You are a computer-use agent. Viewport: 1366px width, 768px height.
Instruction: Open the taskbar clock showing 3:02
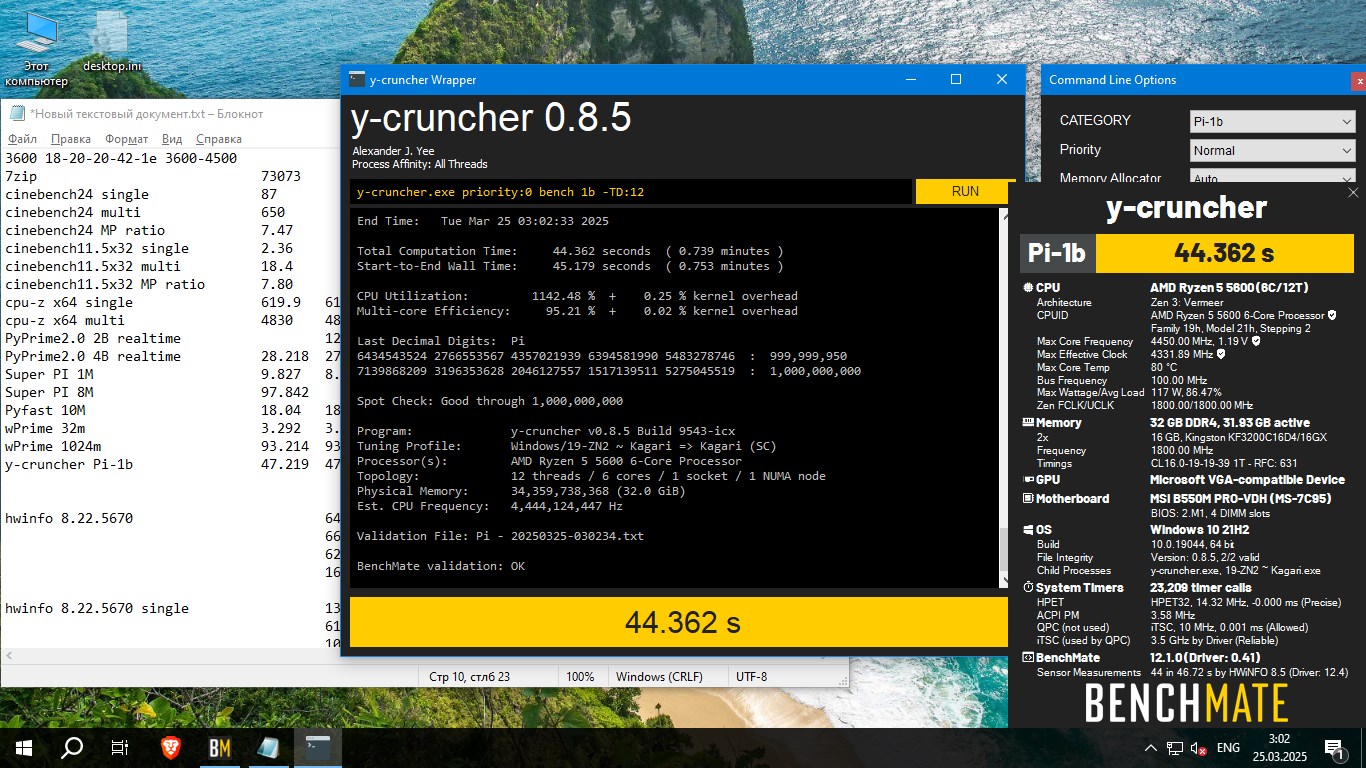tap(1279, 747)
